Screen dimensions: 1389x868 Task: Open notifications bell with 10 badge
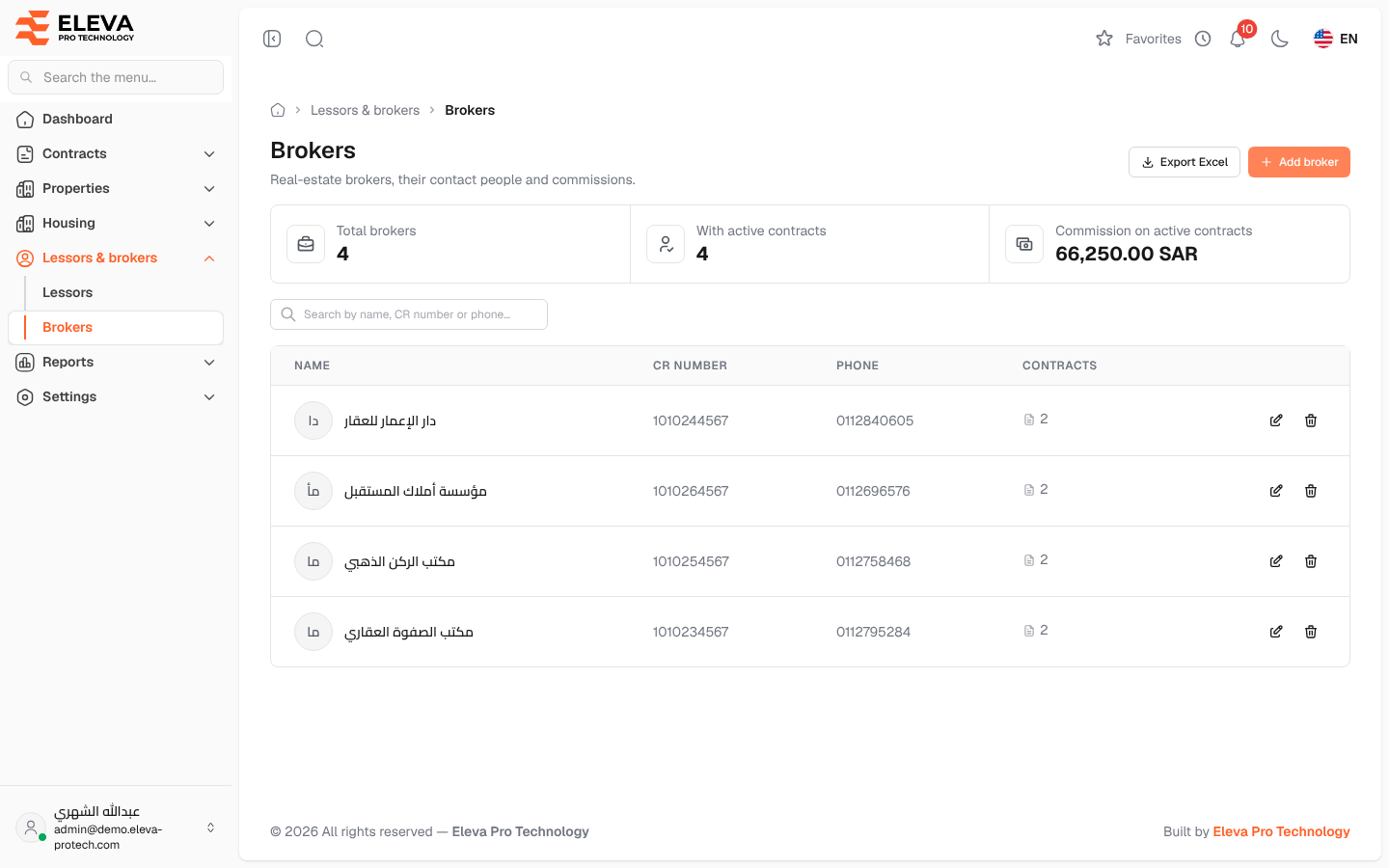(x=1239, y=38)
